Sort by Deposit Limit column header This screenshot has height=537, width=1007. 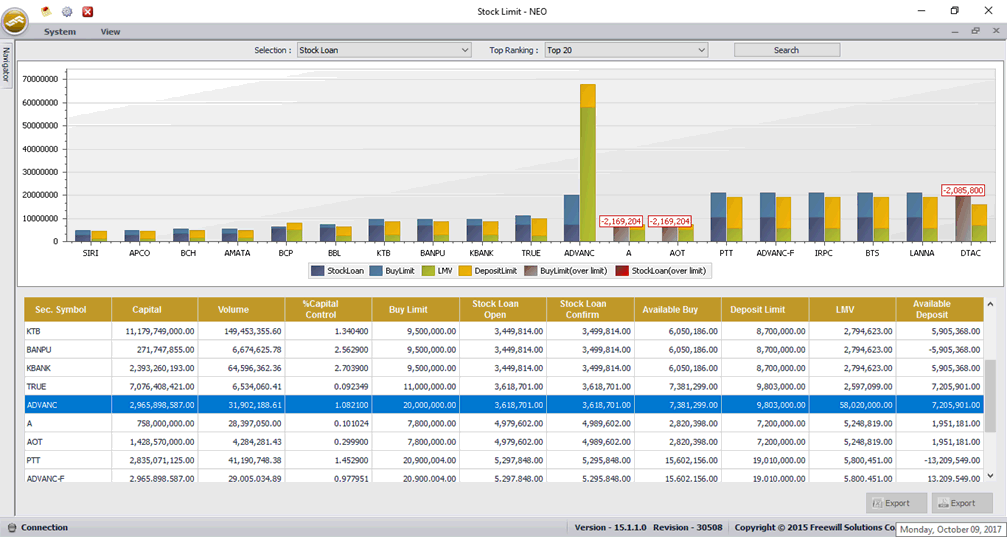coord(765,310)
